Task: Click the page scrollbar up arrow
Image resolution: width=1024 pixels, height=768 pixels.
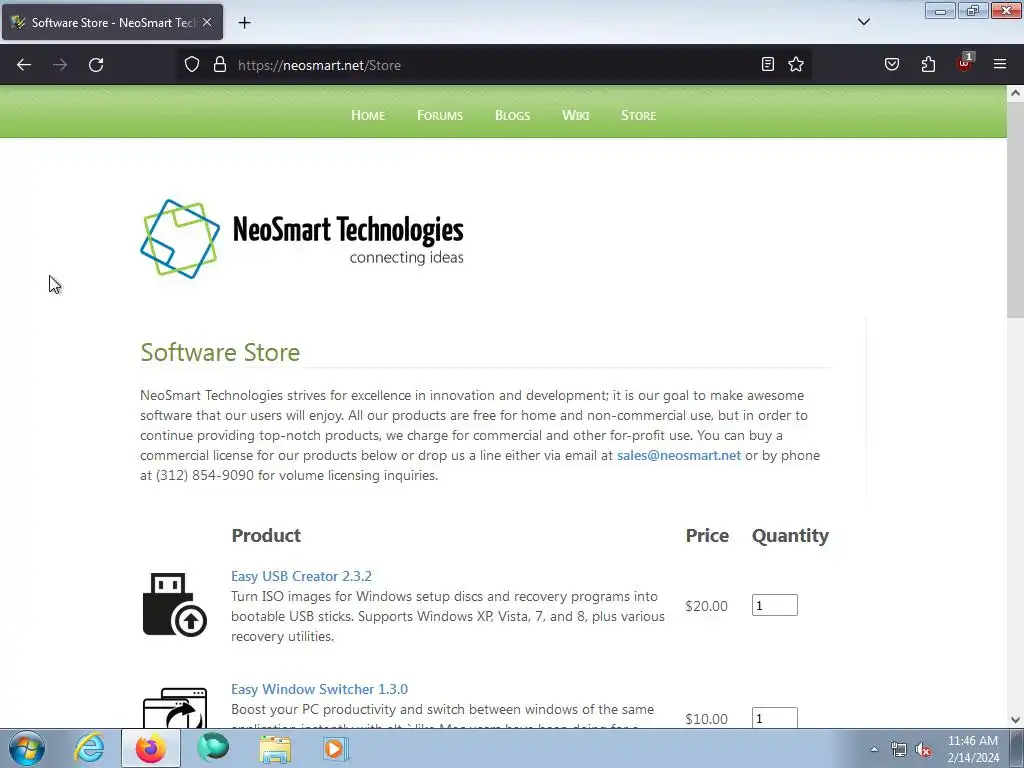Action: click(1016, 93)
